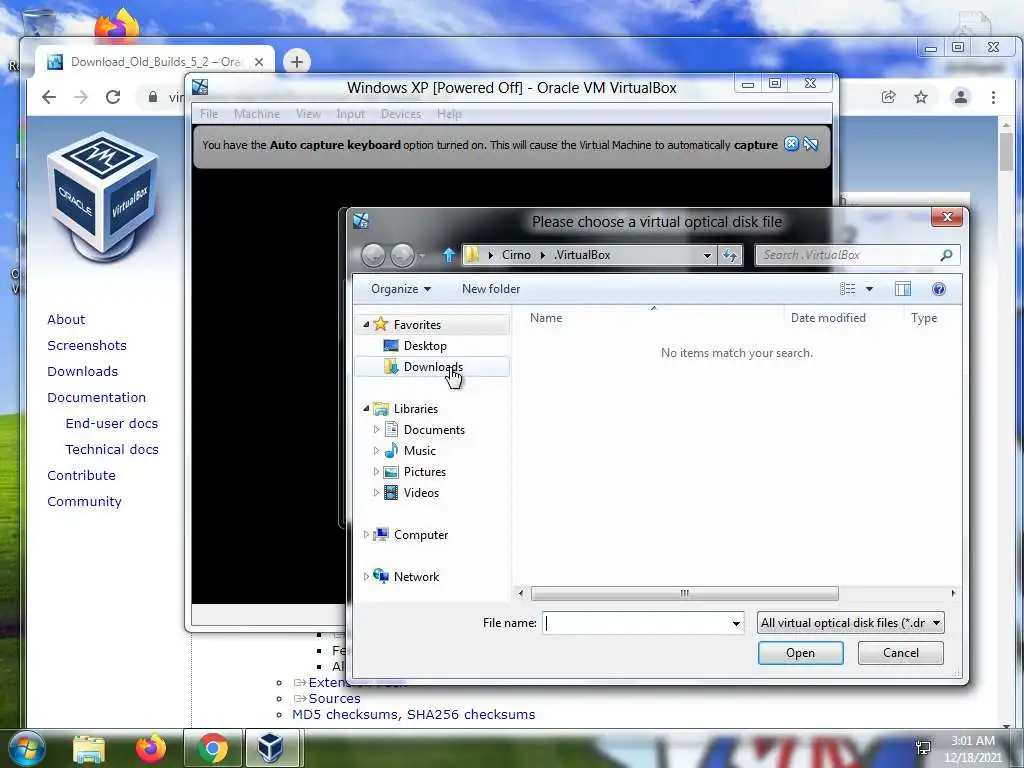The width and height of the screenshot is (1024, 768).
Task: Click the horizontal scrollbar in the file list
Action: (x=684, y=593)
